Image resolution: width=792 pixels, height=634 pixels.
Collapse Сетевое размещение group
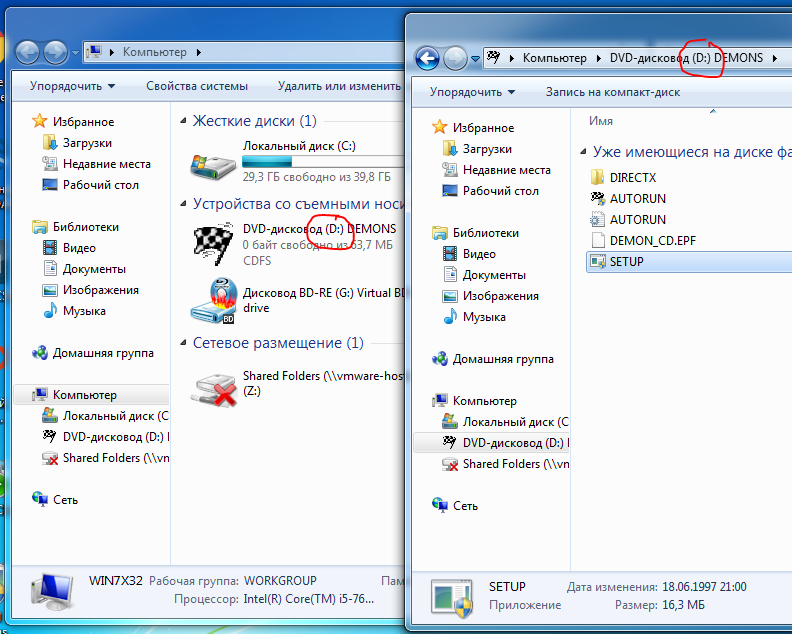183,343
